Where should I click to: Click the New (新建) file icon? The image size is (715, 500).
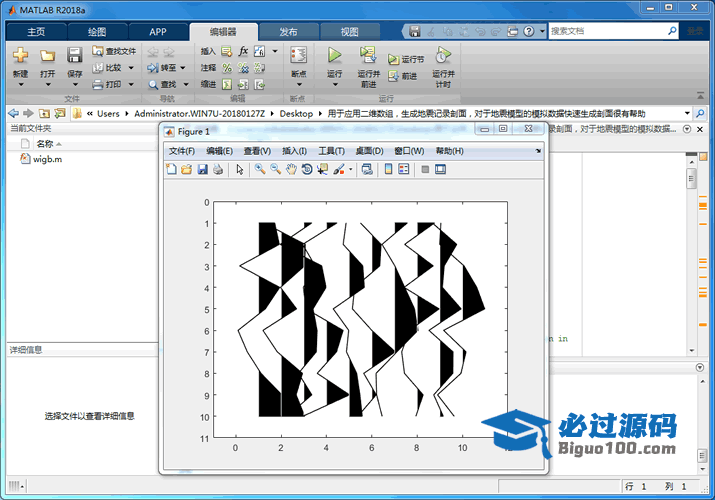click(x=20, y=55)
